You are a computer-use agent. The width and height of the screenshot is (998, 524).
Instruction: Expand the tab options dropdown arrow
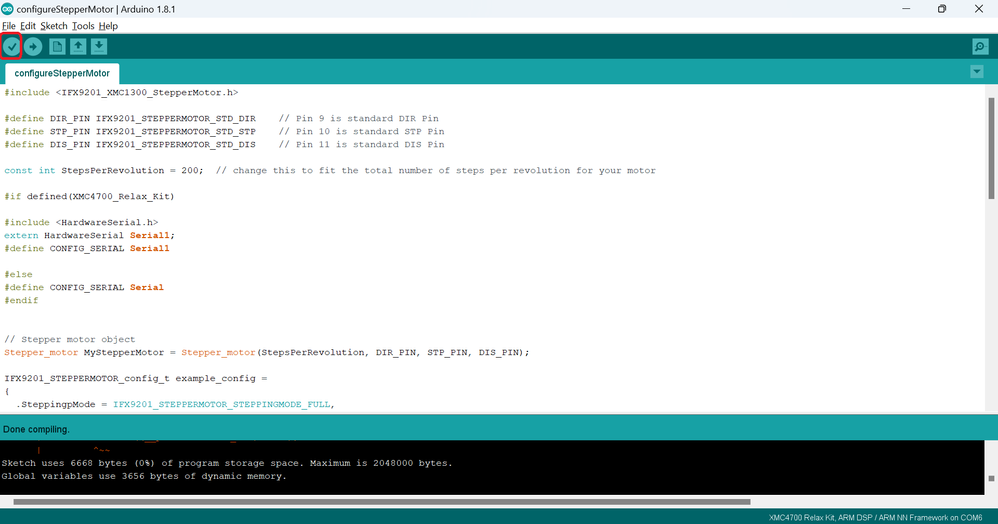(x=977, y=72)
